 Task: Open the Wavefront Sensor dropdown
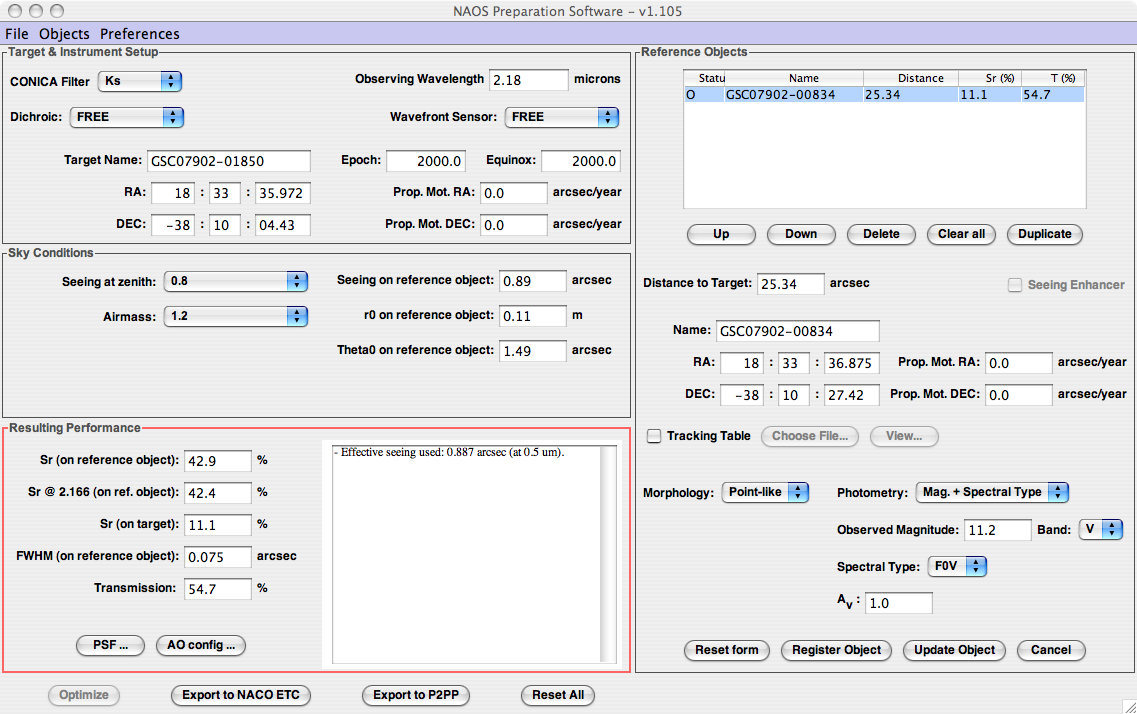point(561,117)
